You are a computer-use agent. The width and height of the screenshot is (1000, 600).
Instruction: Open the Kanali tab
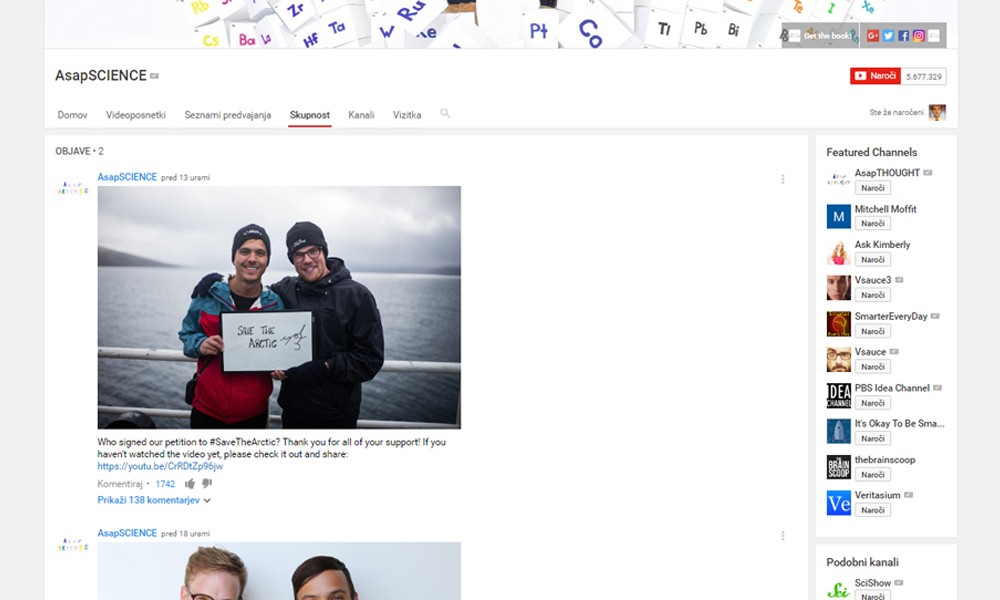pyautogui.click(x=361, y=115)
